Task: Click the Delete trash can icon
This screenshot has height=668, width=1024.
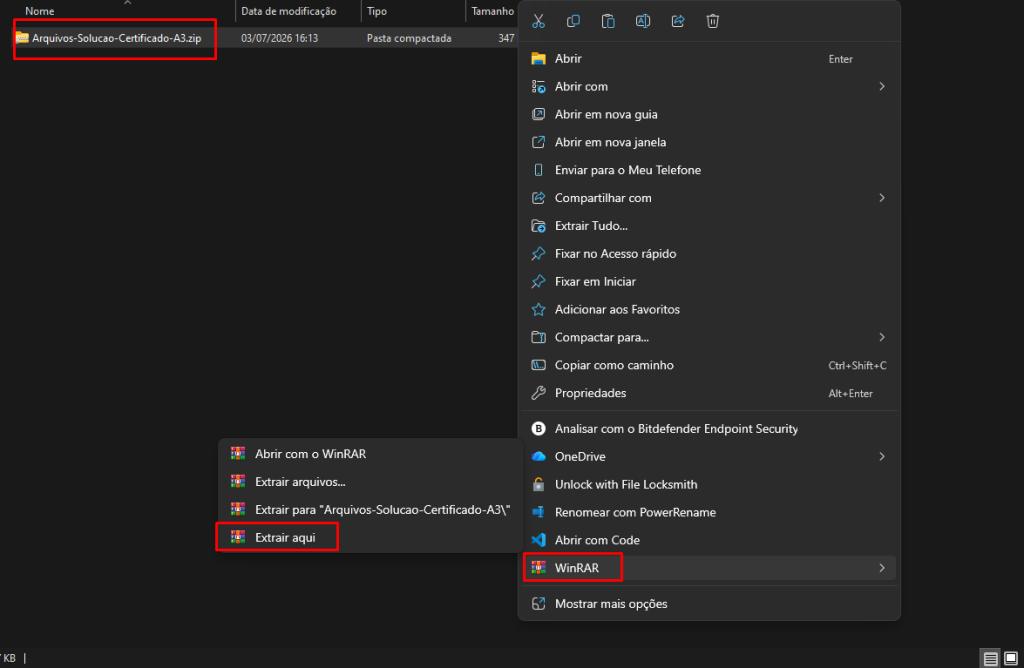Action: pos(712,21)
